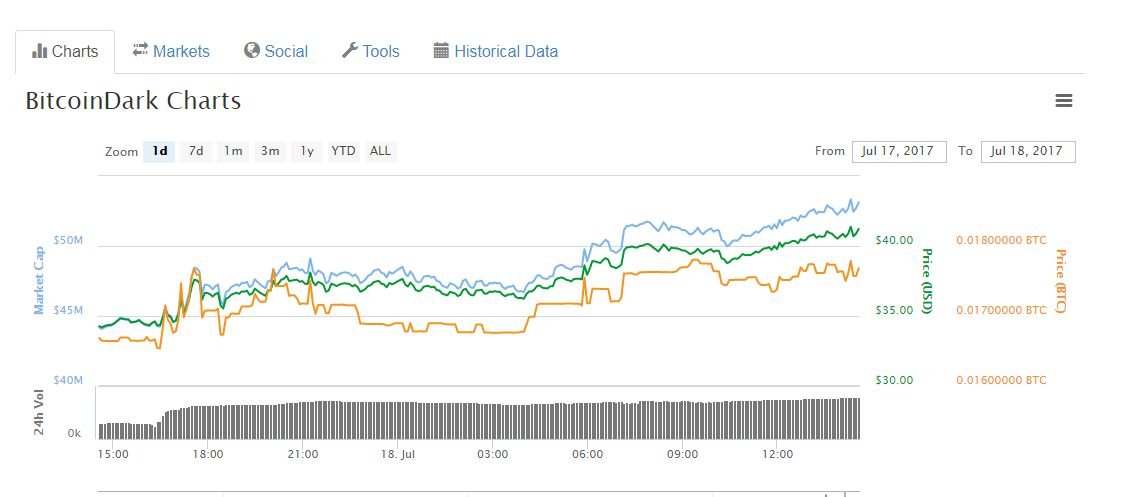1140x497 pixels.
Task: Toggle the Price (BTC) series label
Action: 1061,280
